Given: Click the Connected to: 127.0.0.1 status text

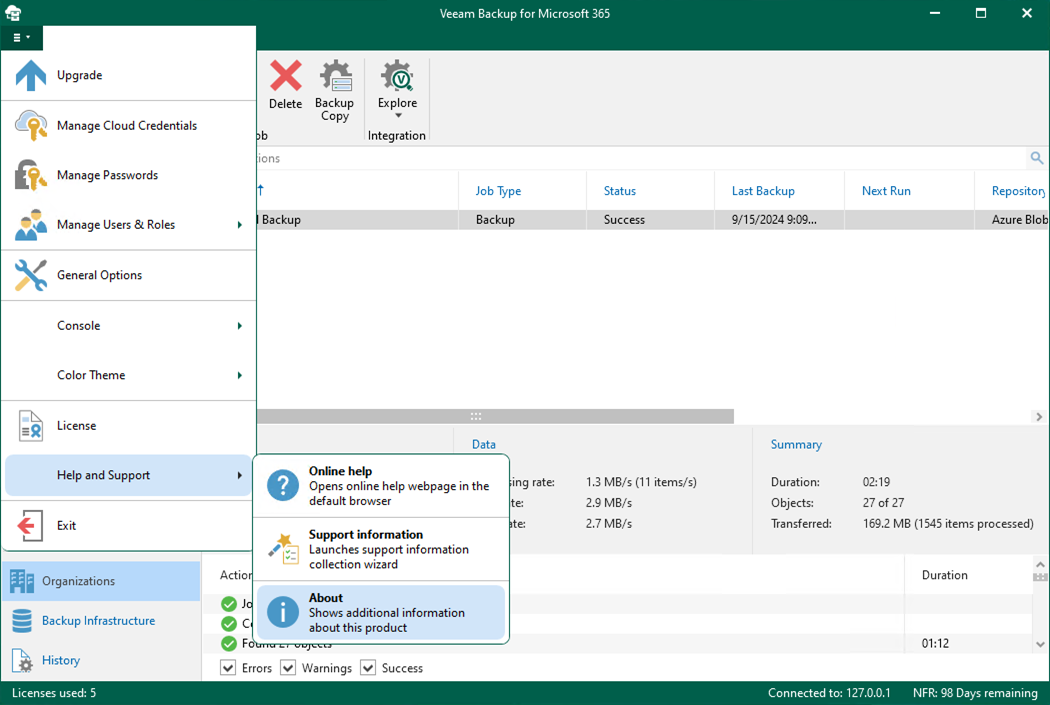Looking at the screenshot, I should [x=829, y=693].
